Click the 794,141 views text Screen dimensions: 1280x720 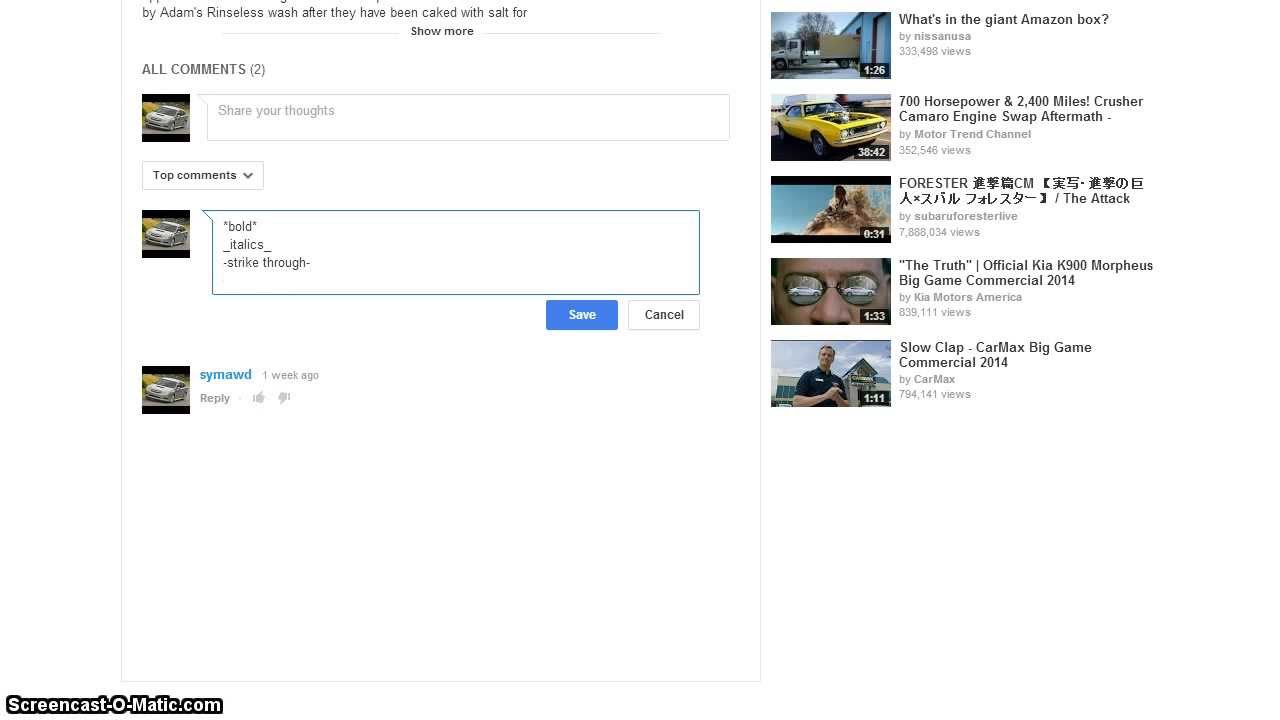tap(935, 394)
